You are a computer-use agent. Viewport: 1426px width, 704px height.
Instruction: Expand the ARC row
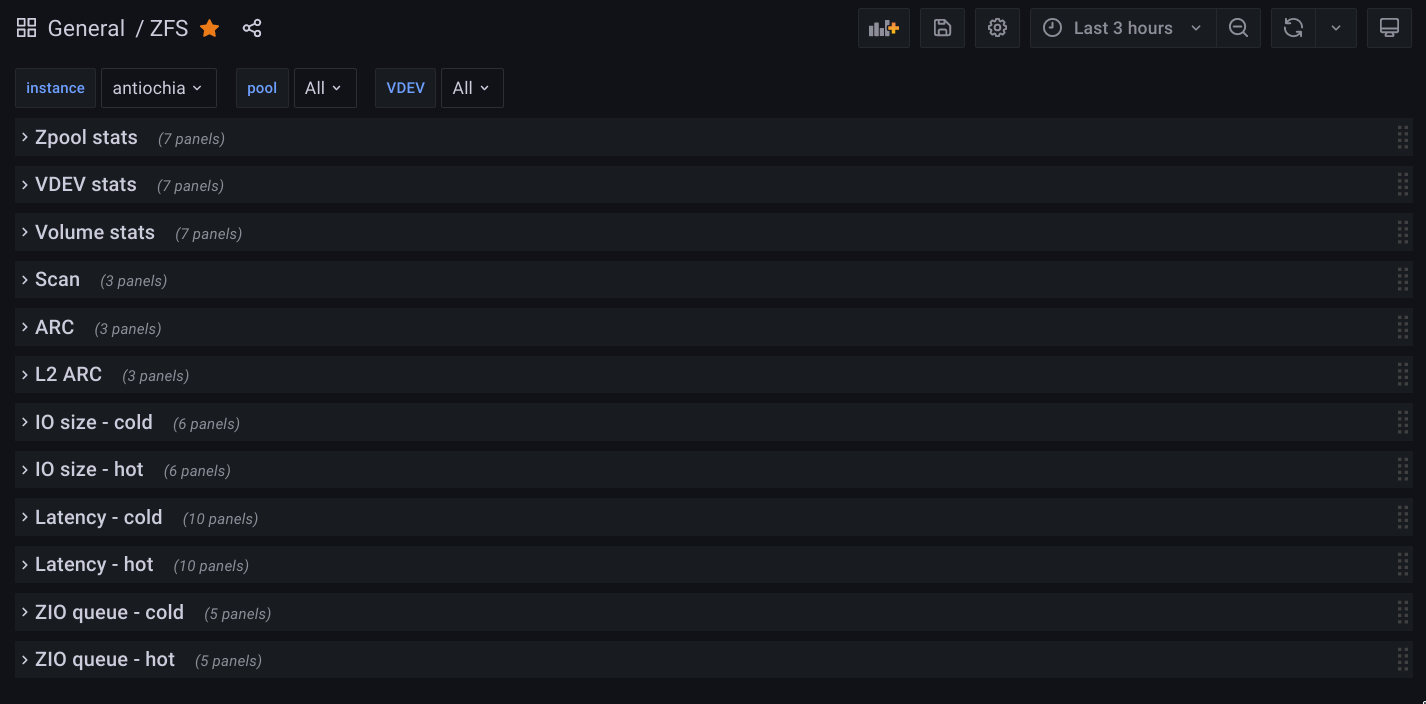tap(54, 327)
